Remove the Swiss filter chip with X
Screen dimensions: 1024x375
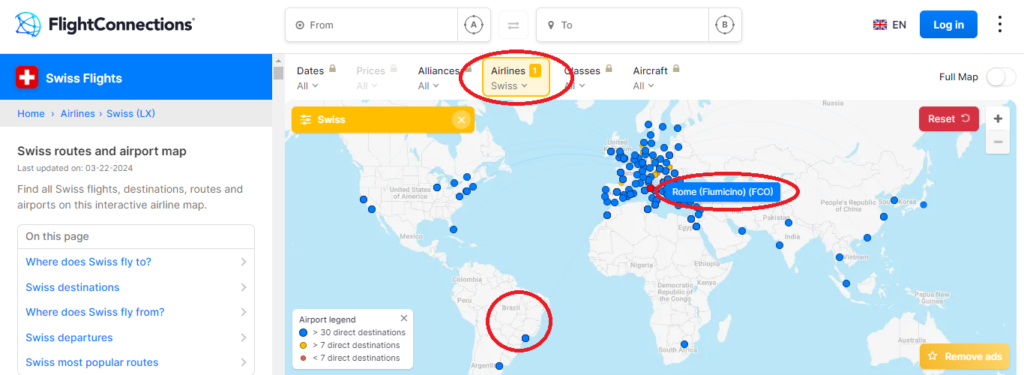461,120
